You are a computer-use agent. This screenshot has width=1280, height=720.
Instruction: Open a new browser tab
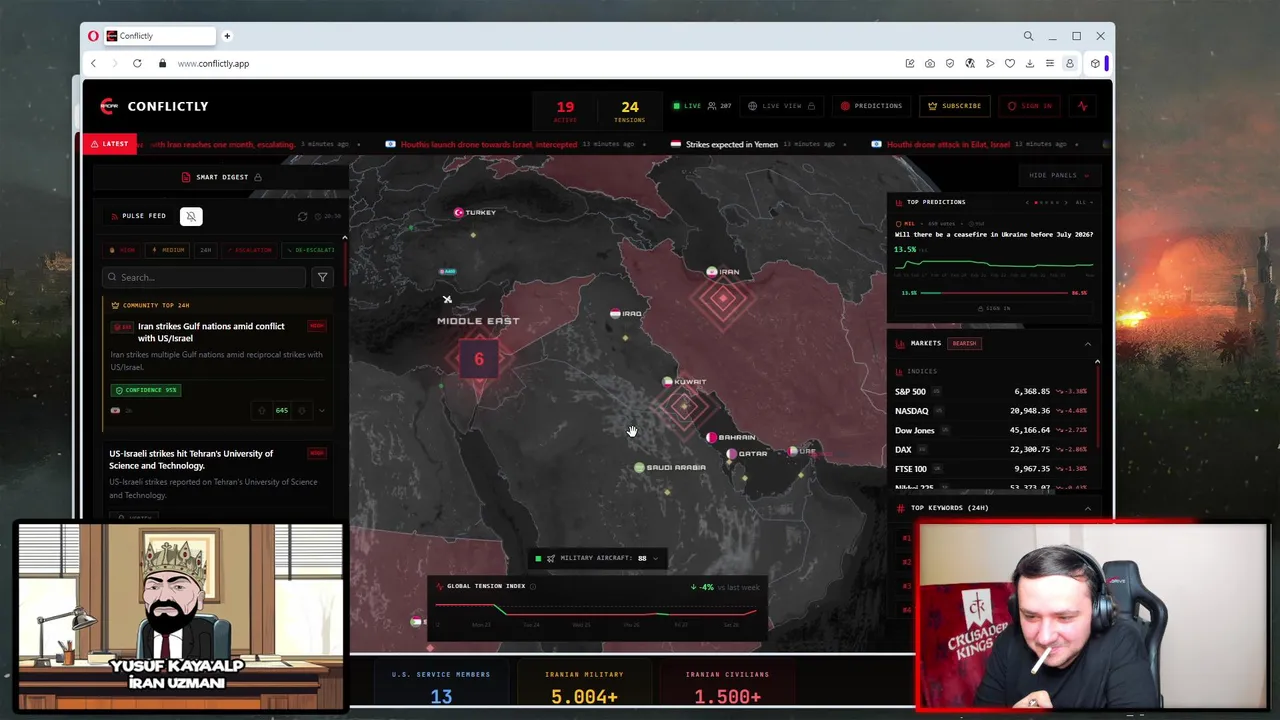[227, 36]
